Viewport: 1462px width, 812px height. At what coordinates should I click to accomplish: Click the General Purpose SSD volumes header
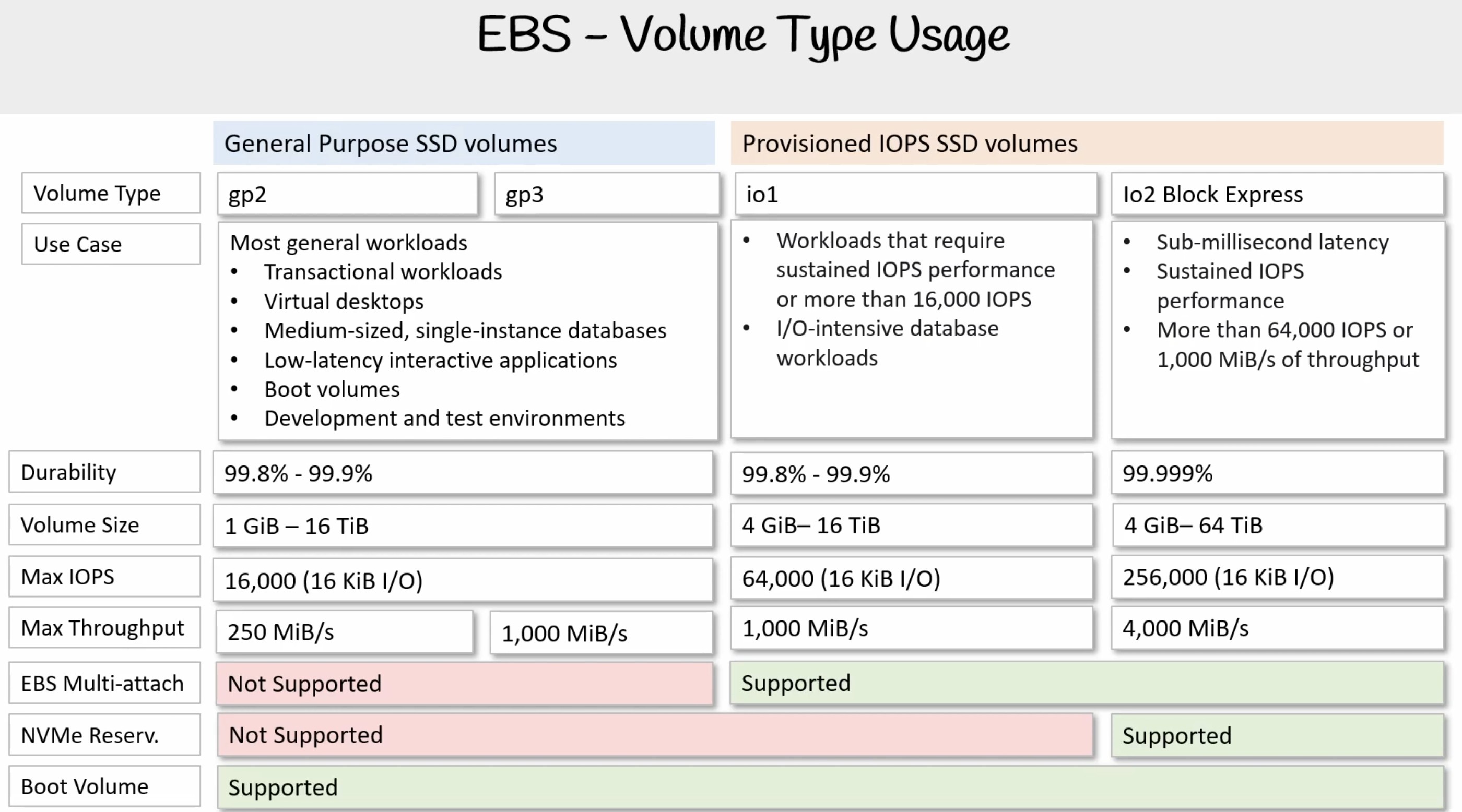pyautogui.click(x=464, y=143)
